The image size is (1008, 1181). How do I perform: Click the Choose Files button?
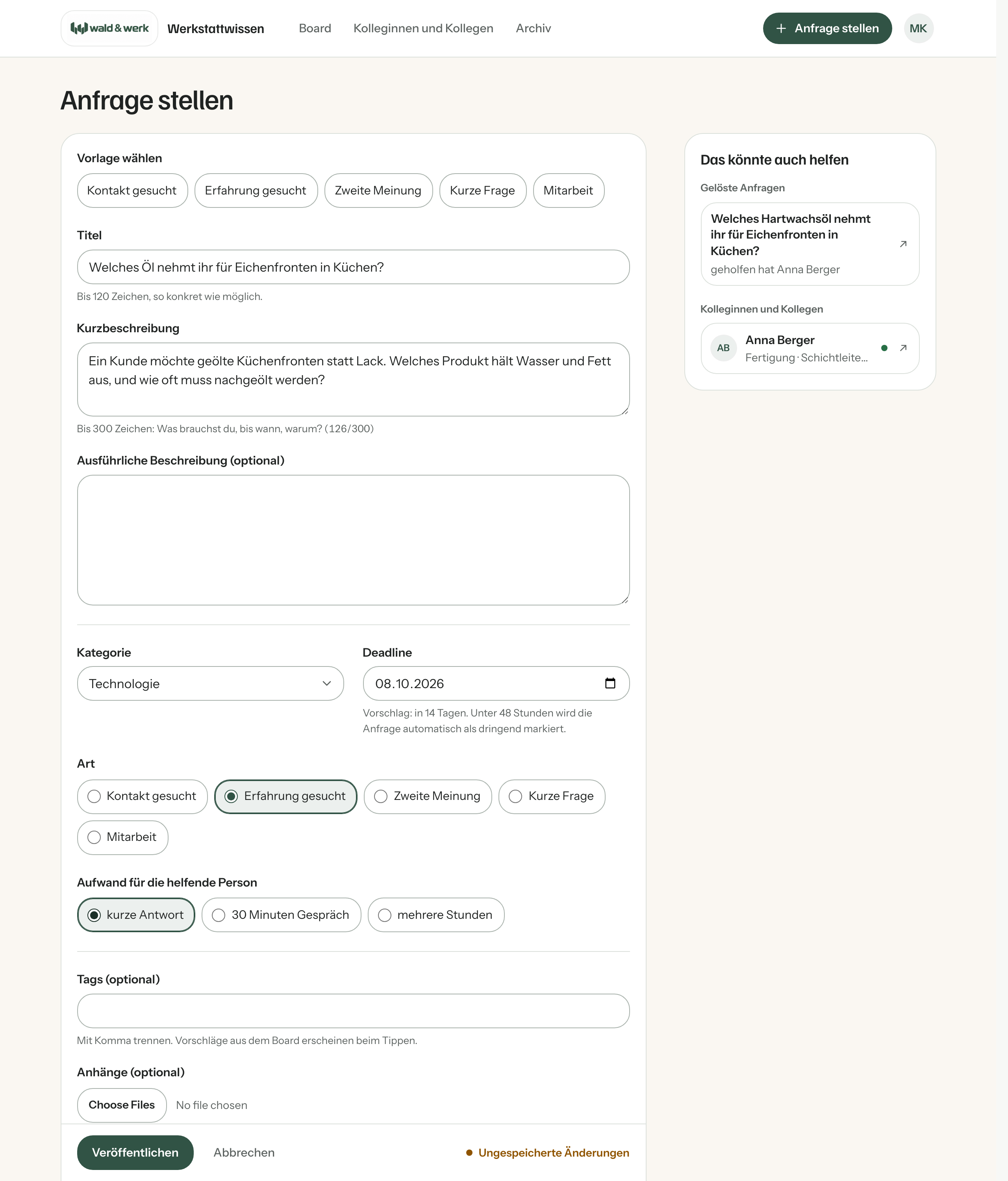[x=121, y=1105]
